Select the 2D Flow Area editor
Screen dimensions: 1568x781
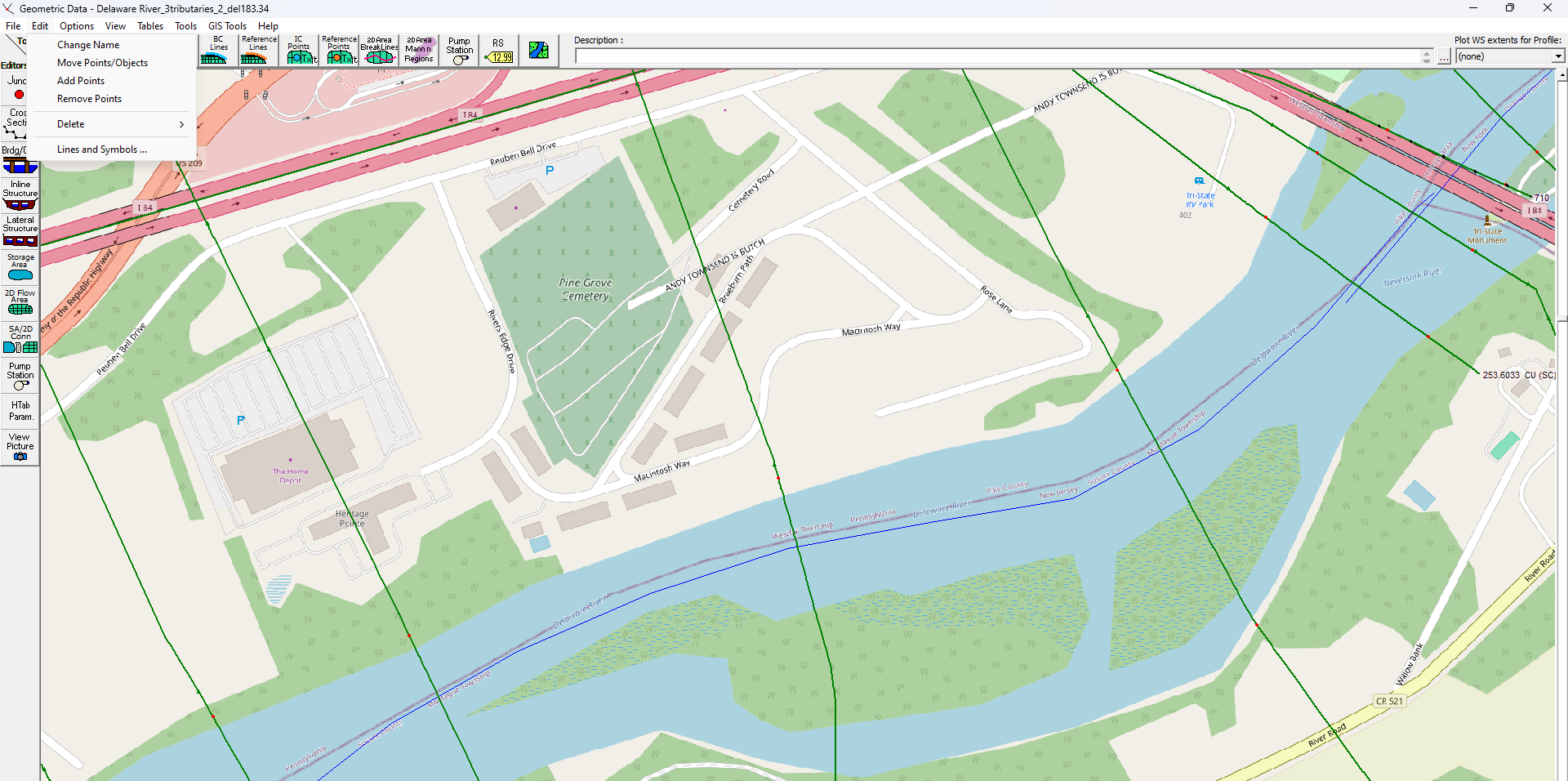click(20, 302)
